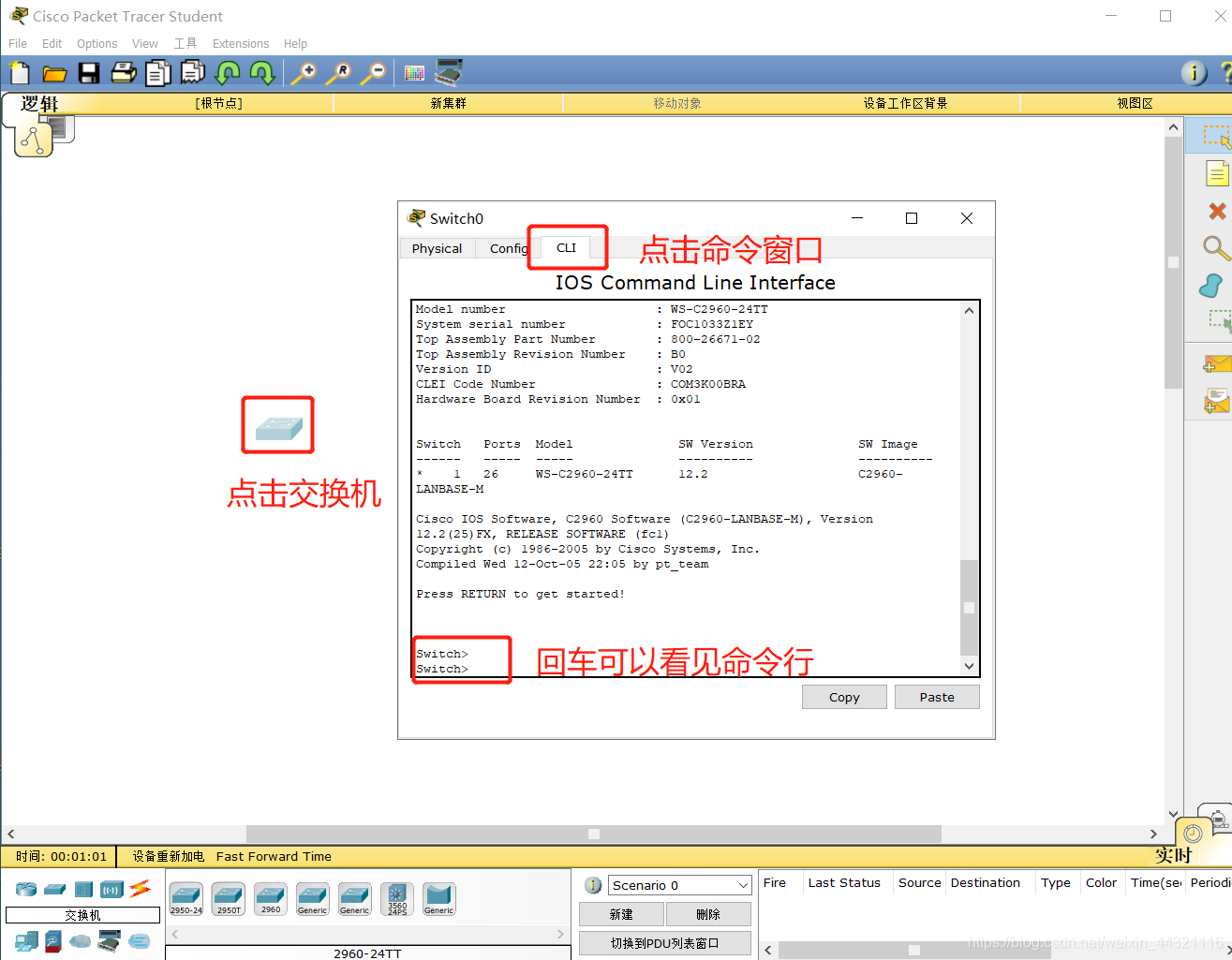This screenshot has height=960, width=1232.
Task: Open the Options menu
Action: pyautogui.click(x=96, y=44)
